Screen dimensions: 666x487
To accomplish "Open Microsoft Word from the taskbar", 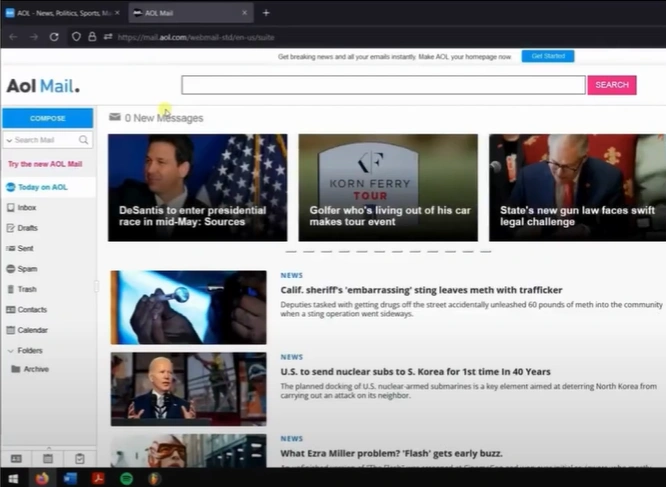I will [x=70, y=479].
